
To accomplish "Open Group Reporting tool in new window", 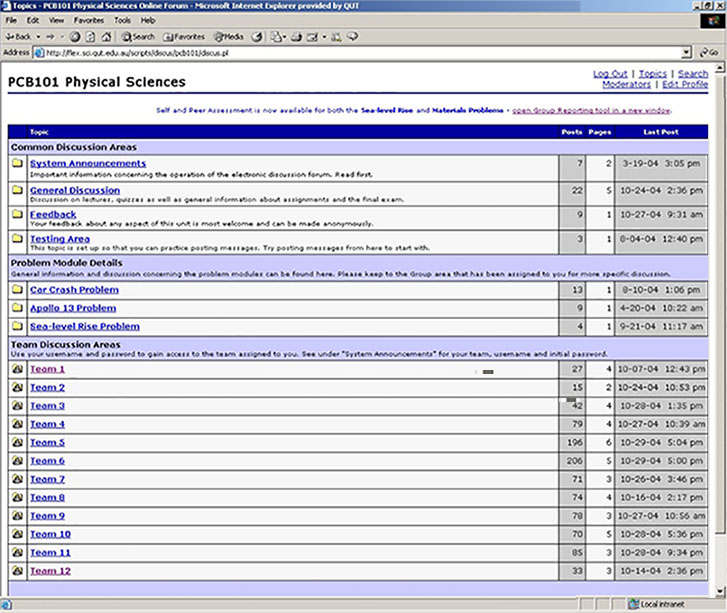I will tap(591, 110).
